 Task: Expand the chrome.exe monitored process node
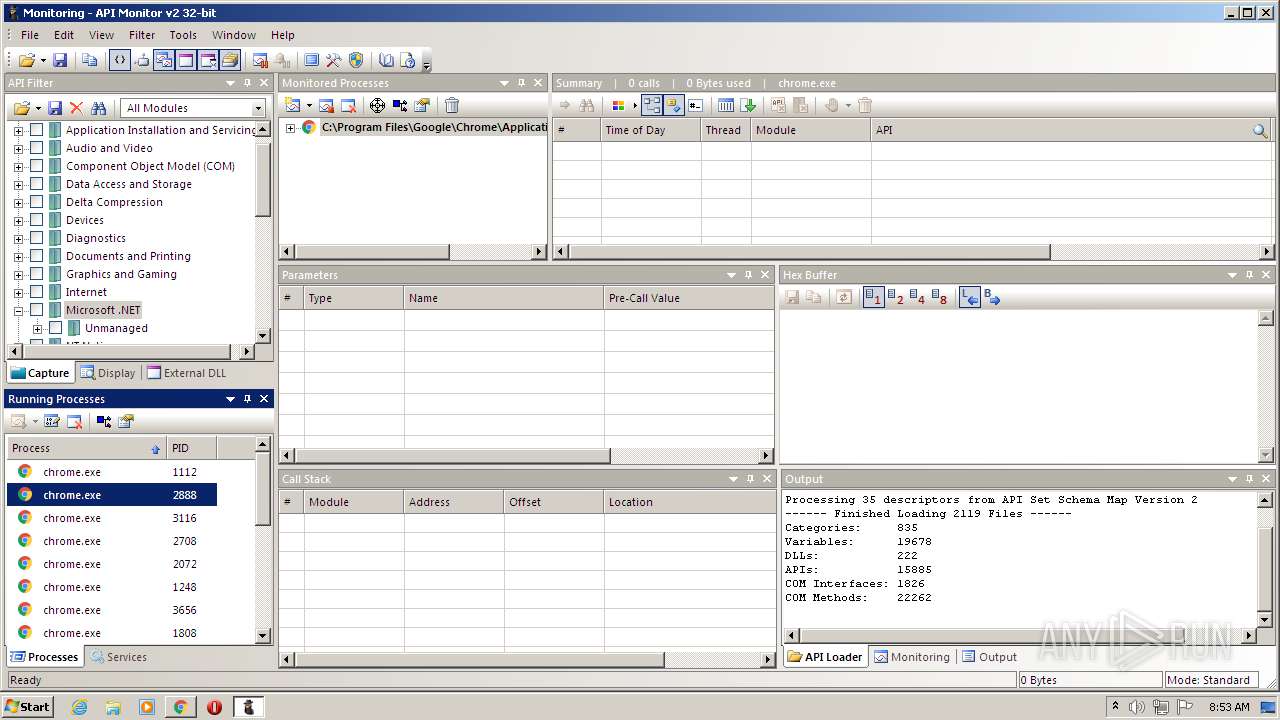point(290,127)
